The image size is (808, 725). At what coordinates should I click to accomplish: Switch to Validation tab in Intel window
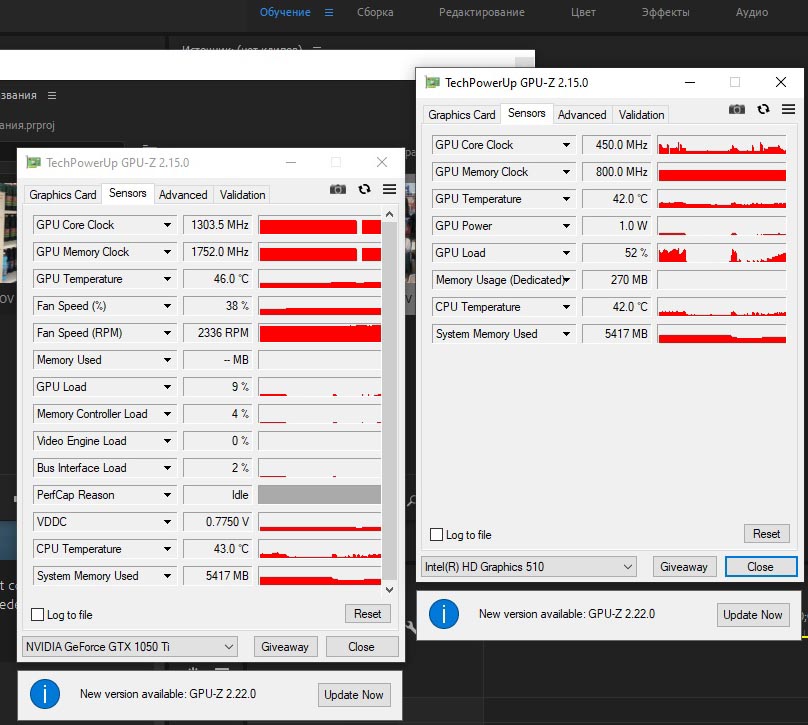coord(641,115)
